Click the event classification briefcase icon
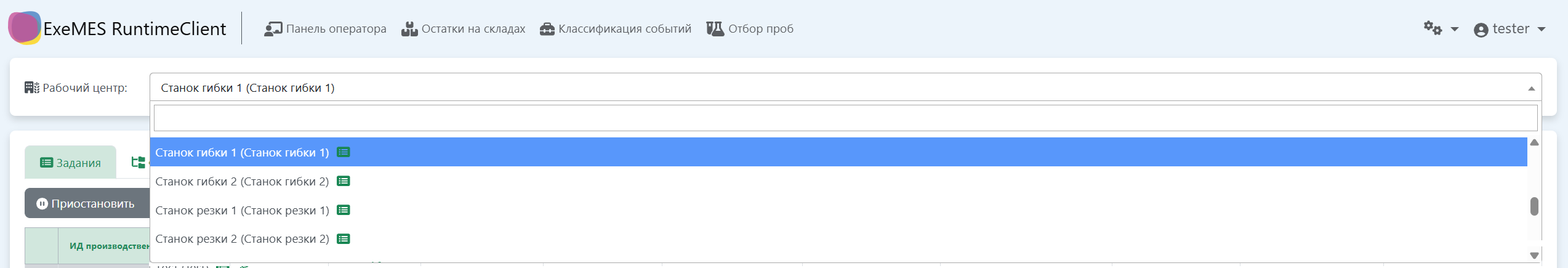This screenshot has height=268, width=1568. click(x=547, y=29)
